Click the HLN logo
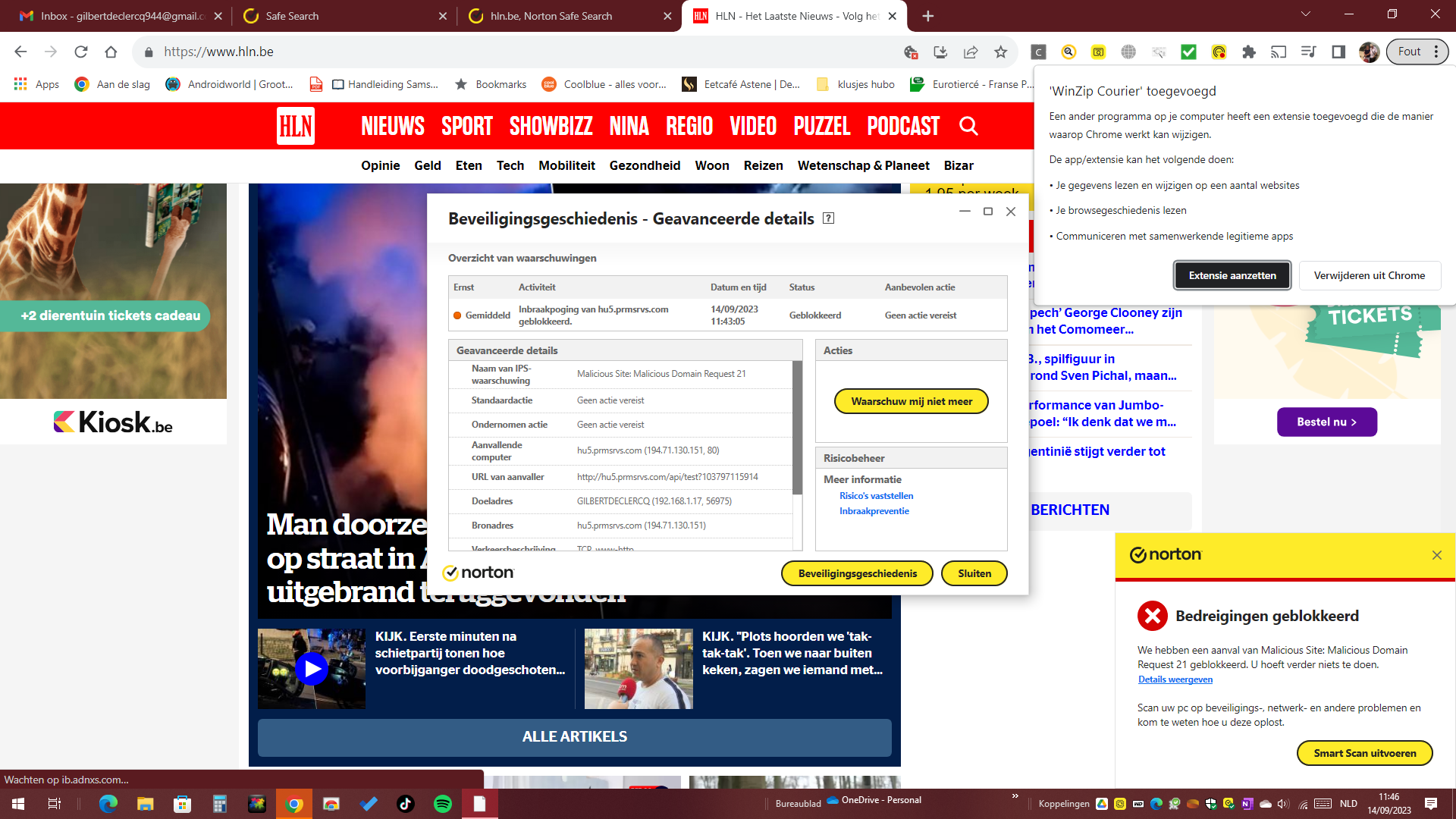The height and width of the screenshot is (819, 1456). tap(296, 126)
